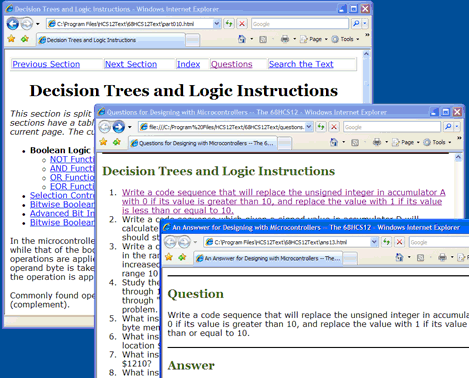469x378 pixels.
Task: Open address dropdown in Decision Trees window
Action: 217,24
